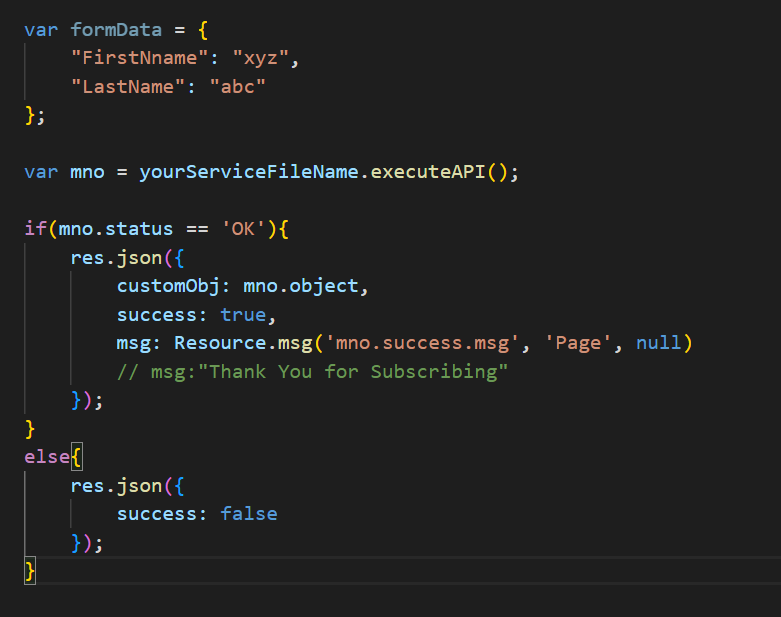Image resolution: width=781 pixels, height=617 pixels.
Task: Click yourServiceFileName identifier
Action: tap(249, 172)
